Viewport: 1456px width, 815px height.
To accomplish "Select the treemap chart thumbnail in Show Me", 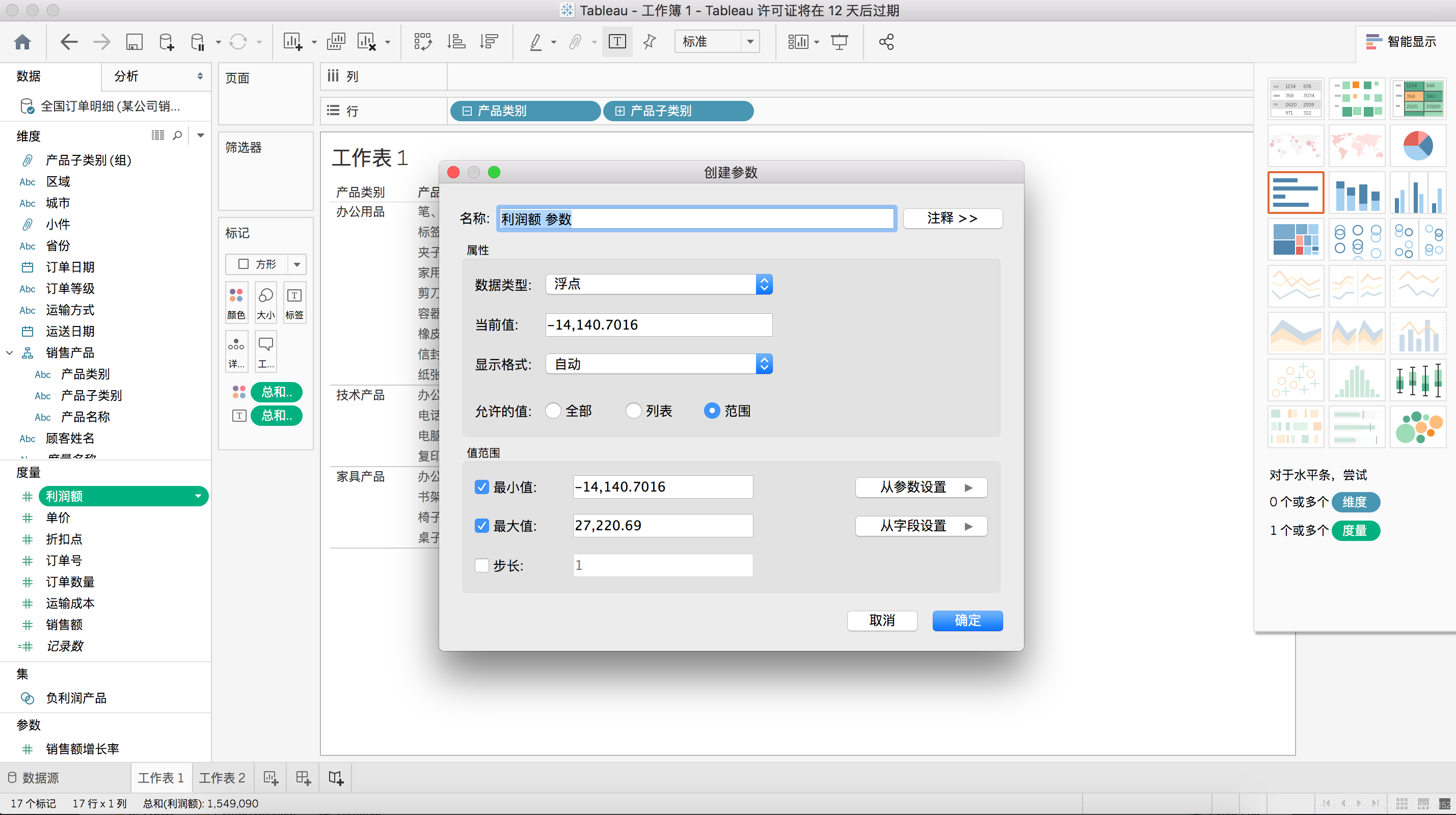I will (x=1296, y=239).
